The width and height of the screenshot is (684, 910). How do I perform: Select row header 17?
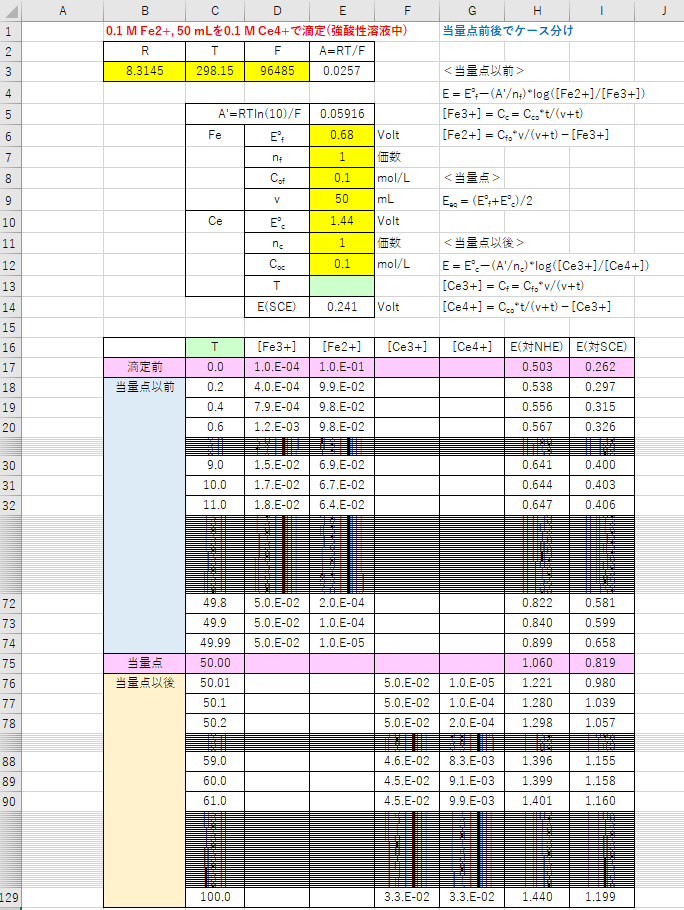coord(10,367)
